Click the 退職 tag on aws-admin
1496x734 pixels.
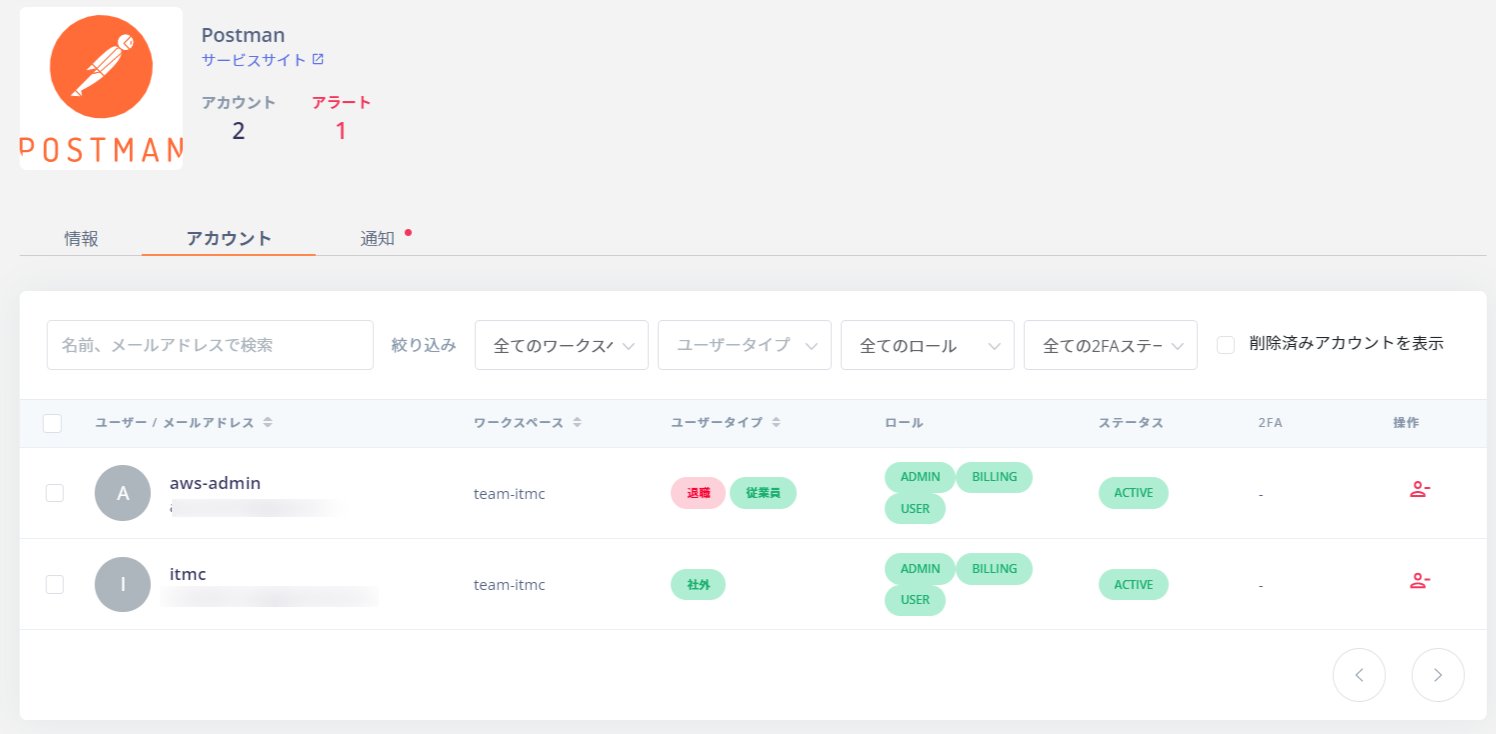tap(698, 493)
